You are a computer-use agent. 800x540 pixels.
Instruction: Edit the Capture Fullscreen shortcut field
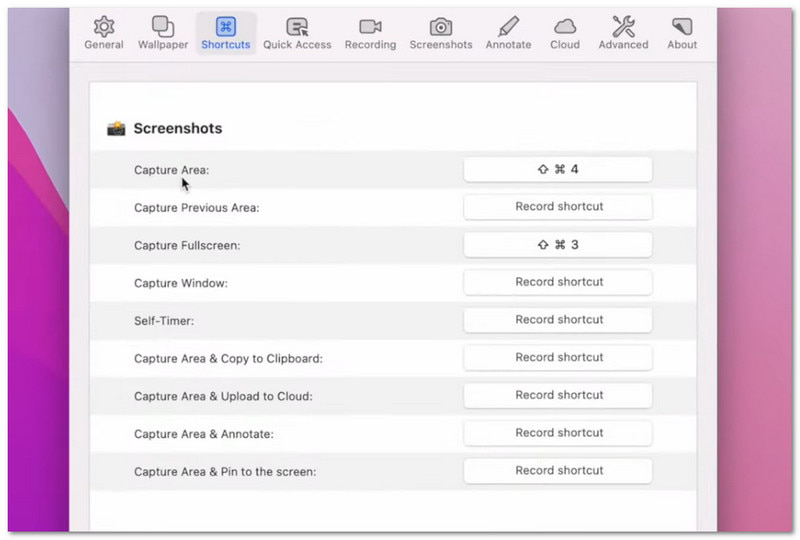point(558,244)
